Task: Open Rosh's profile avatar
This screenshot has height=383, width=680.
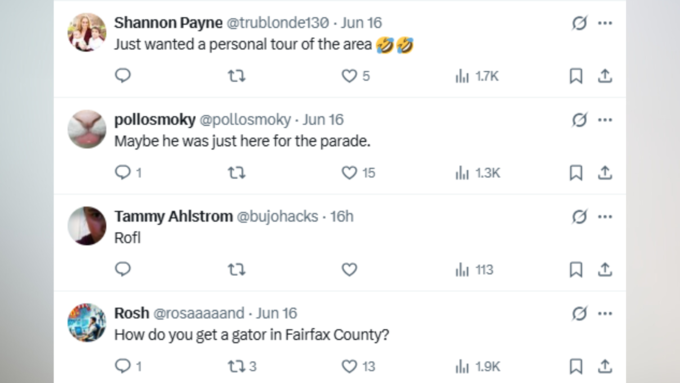Action: 87,323
